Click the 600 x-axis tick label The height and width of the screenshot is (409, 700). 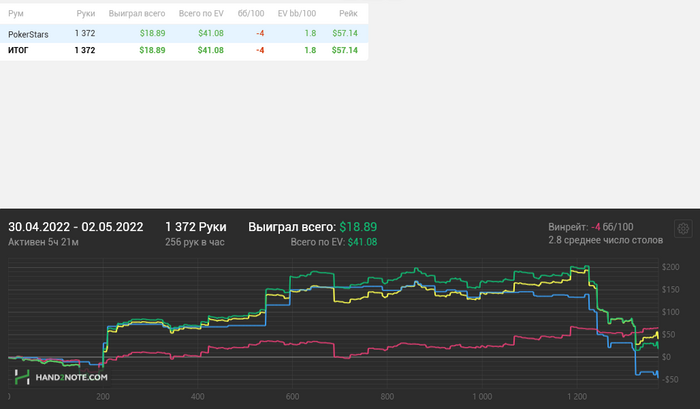tap(292, 396)
